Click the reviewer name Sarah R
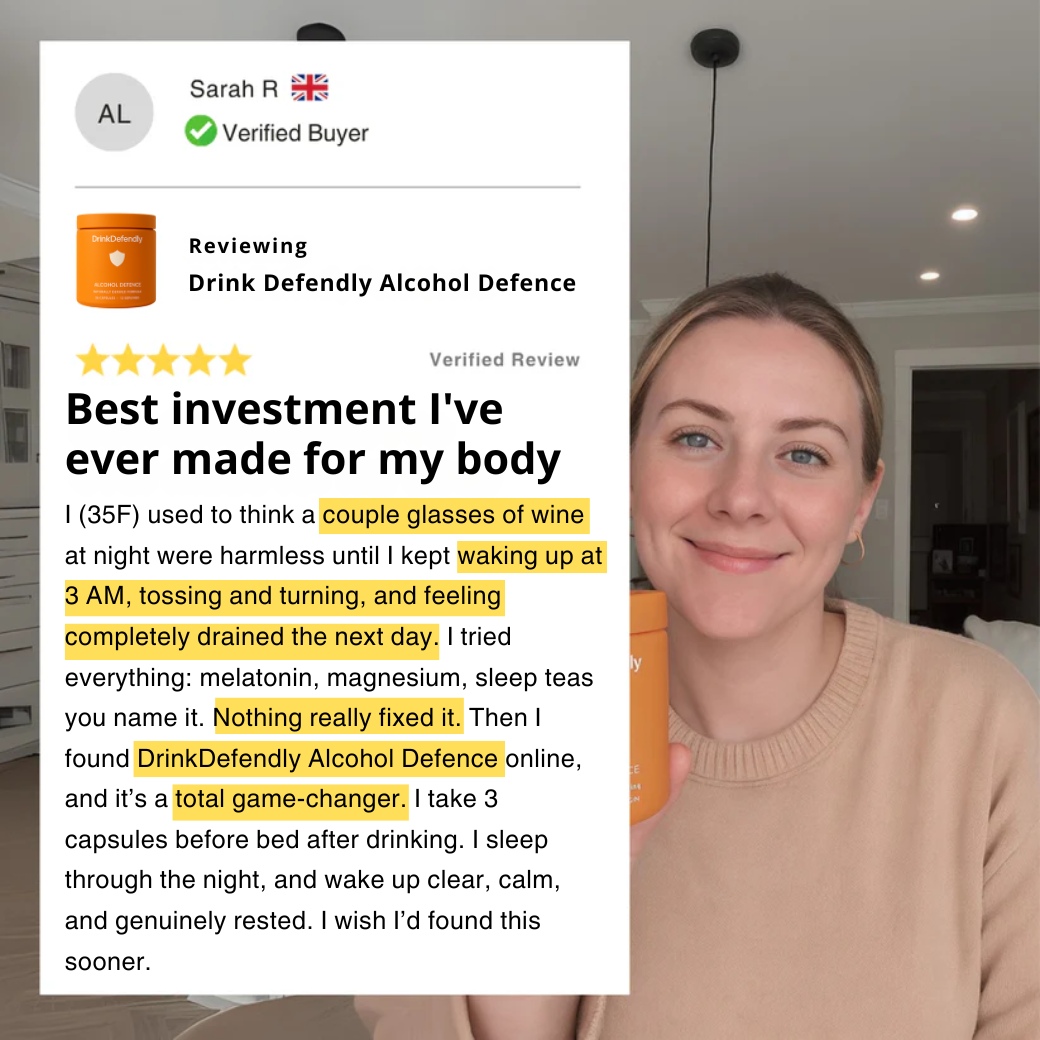The width and height of the screenshot is (1040, 1040). pyautogui.click(x=234, y=88)
